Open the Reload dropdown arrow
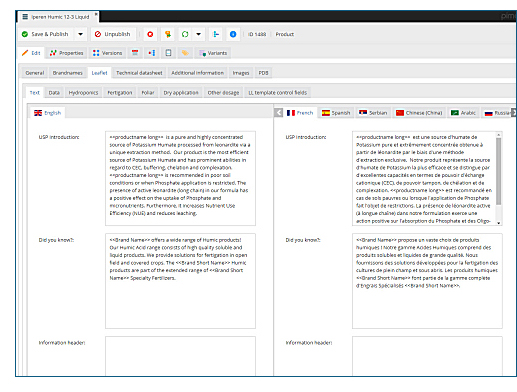517x392 pixels. tap(199, 34)
